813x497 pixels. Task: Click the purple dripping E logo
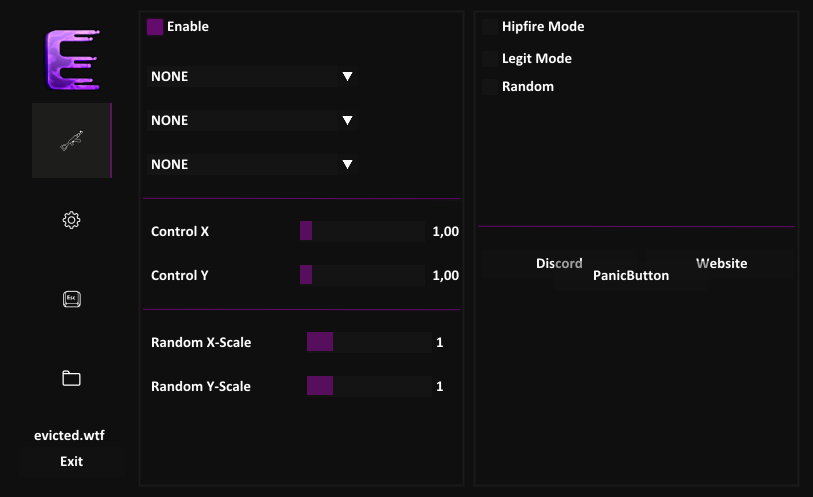coord(71,61)
